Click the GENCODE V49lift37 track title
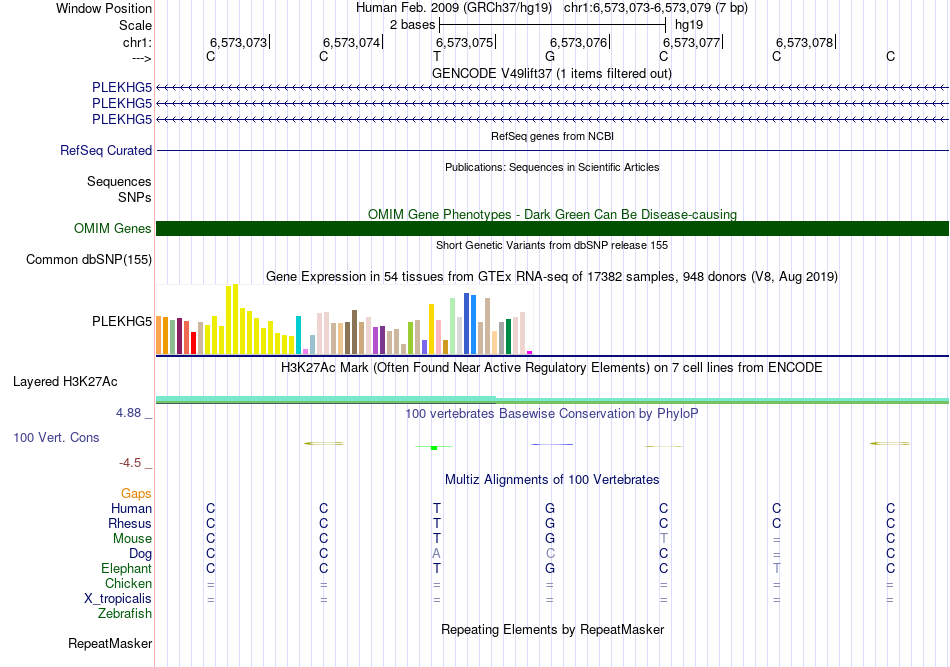The height and width of the screenshot is (667, 950). (x=552, y=73)
